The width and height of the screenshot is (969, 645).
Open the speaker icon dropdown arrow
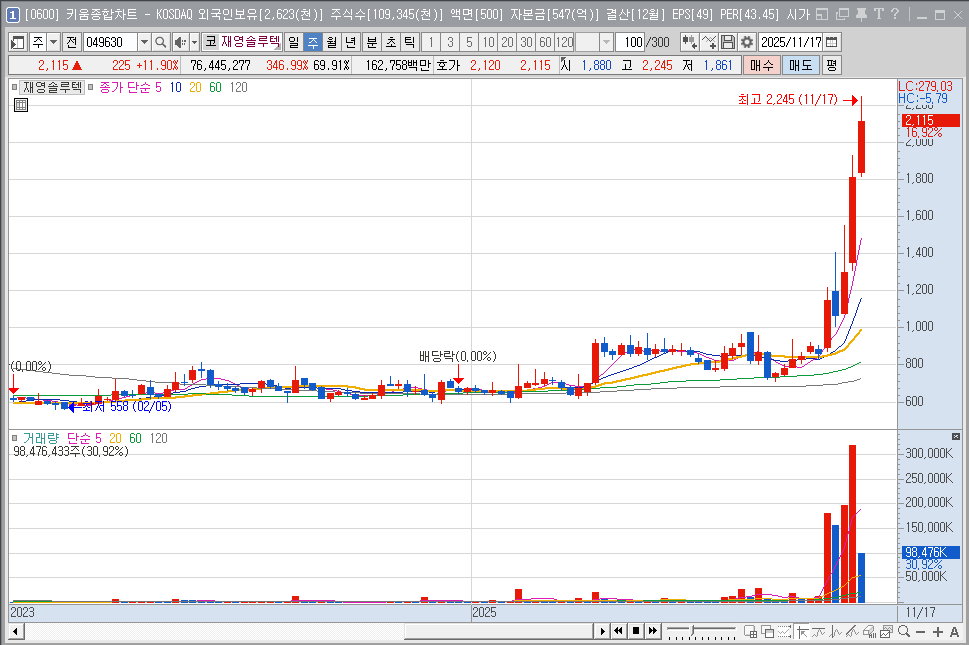click(x=194, y=42)
